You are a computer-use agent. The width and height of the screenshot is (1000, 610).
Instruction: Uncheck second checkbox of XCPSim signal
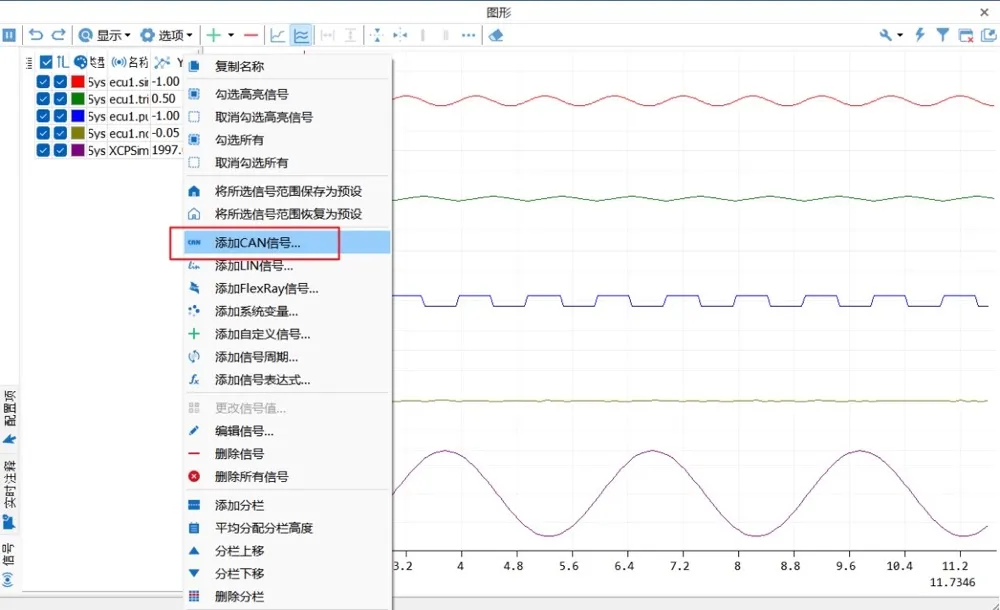pyautogui.click(x=60, y=151)
